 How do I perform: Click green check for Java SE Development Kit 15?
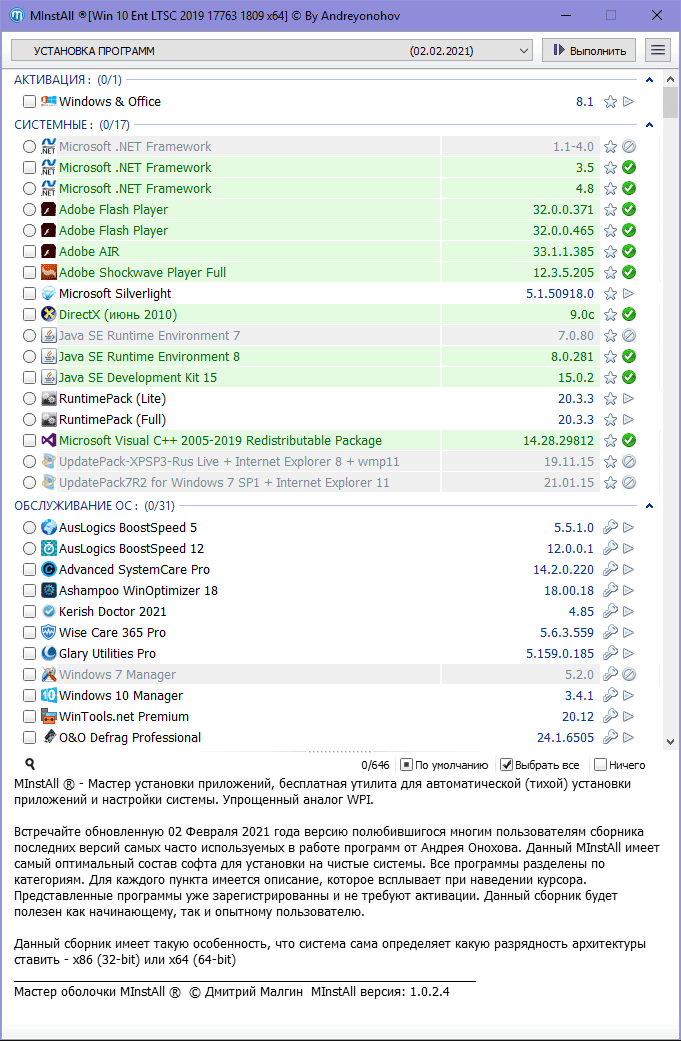[x=629, y=377]
